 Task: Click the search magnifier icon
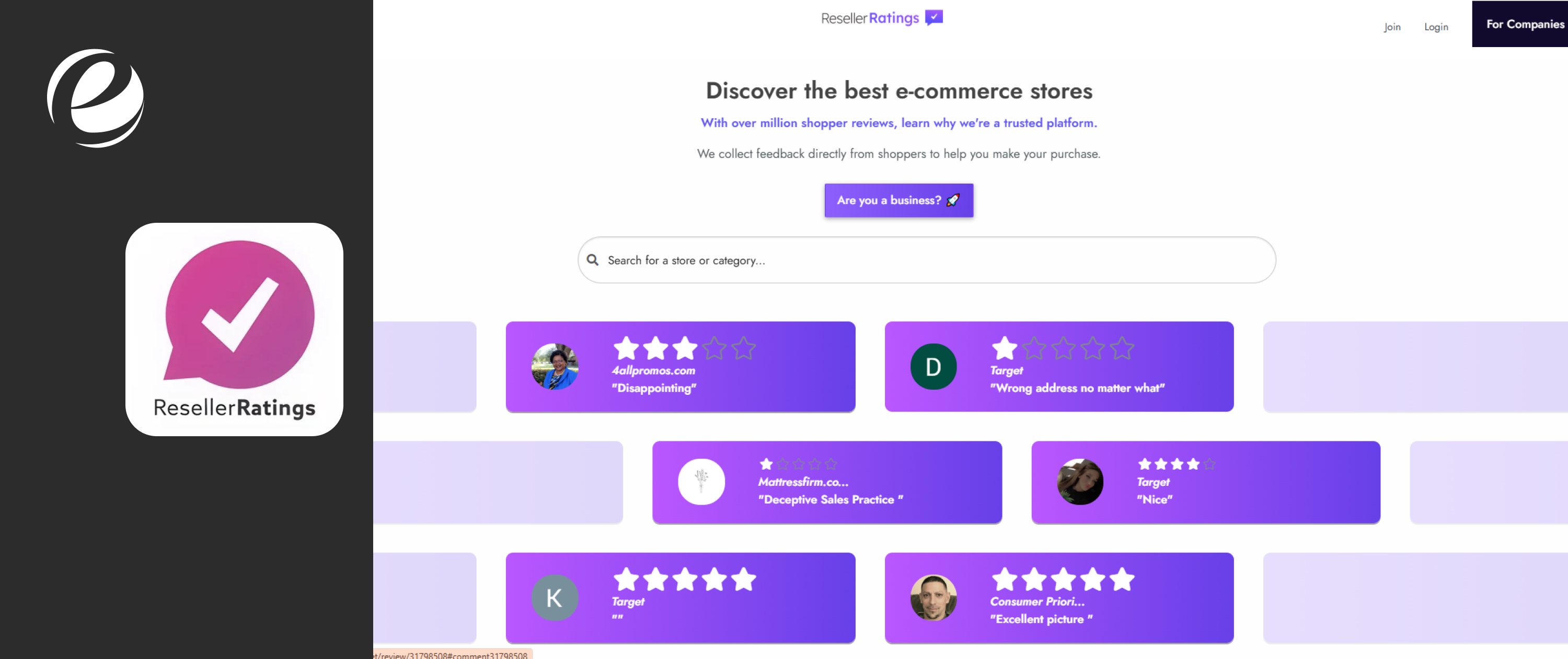point(592,260)
